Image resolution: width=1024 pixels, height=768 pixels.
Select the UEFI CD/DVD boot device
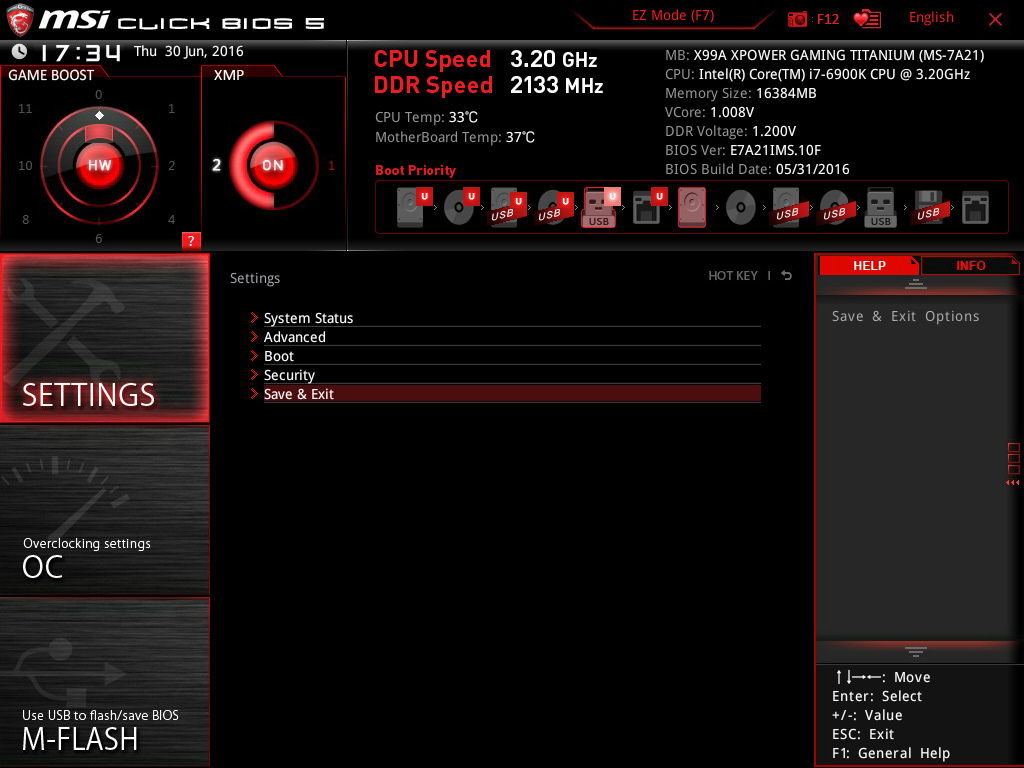461,207
